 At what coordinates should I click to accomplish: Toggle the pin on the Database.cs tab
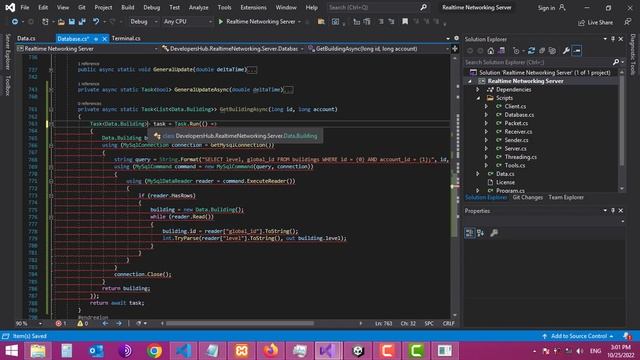pyautogui.click(x=96, y=39)
